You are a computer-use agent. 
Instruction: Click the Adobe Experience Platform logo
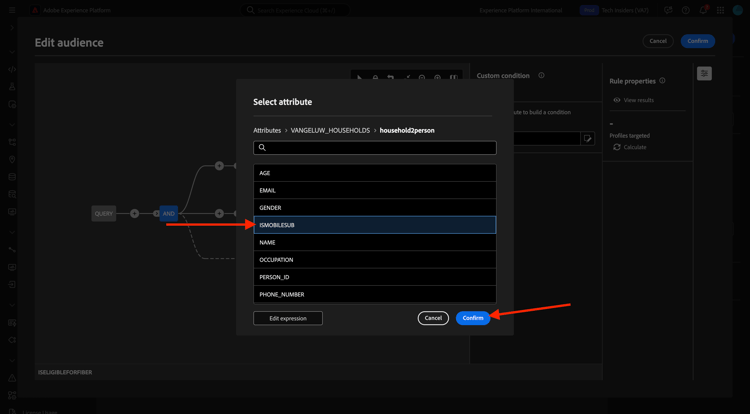[x=35, y=10]
